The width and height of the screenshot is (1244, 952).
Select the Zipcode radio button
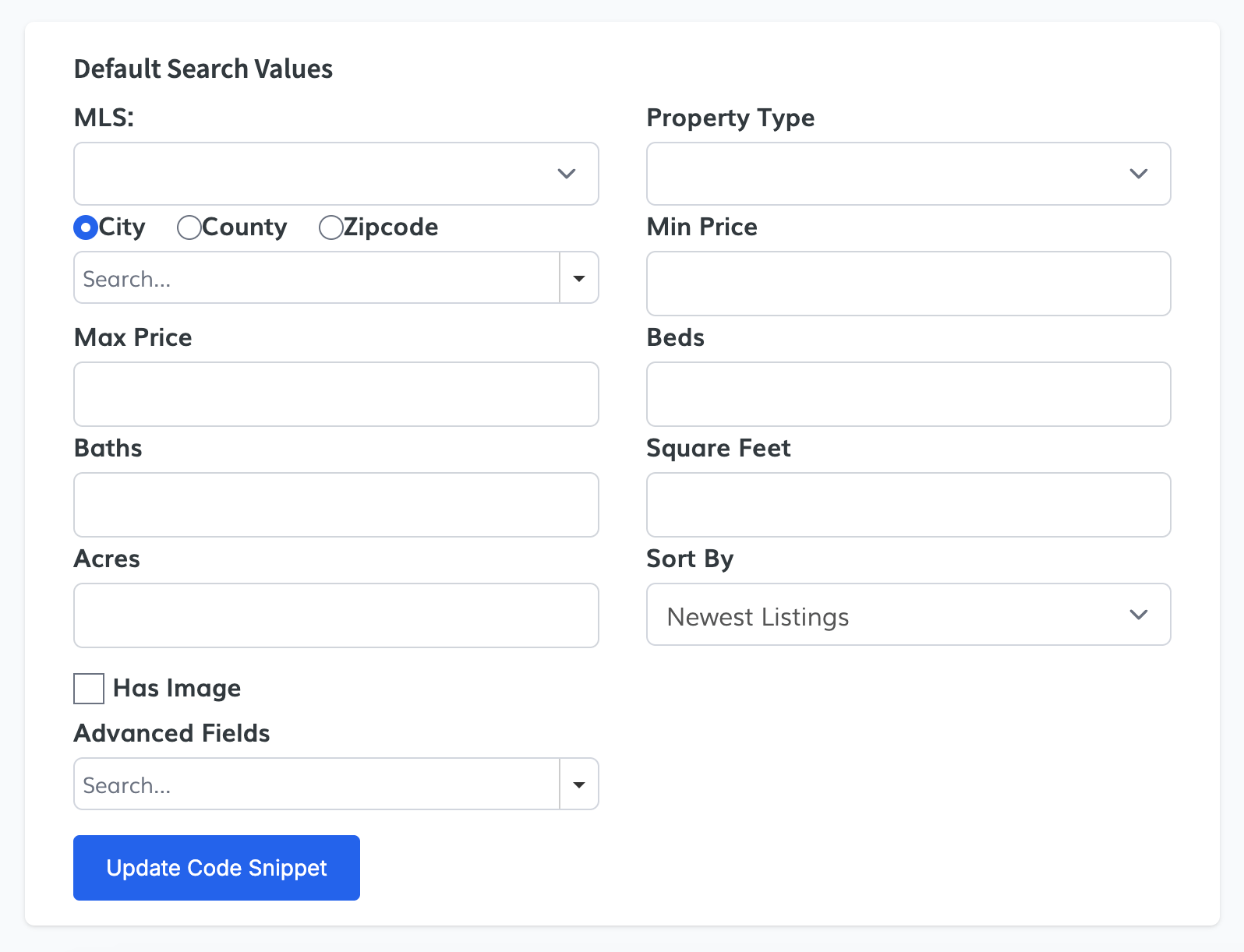[330, 227]
